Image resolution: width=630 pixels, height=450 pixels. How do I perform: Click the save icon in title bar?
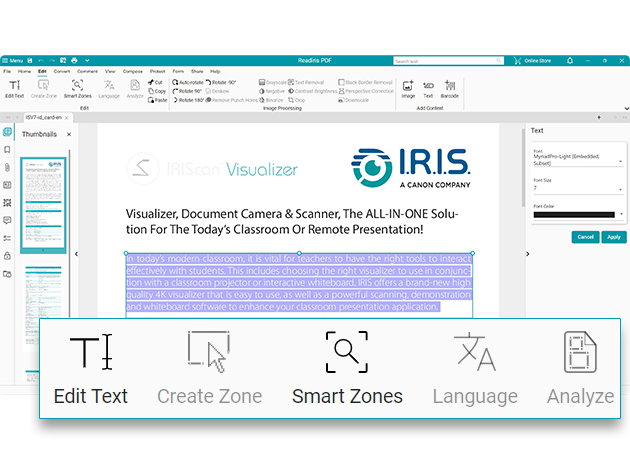click(30, 61)
